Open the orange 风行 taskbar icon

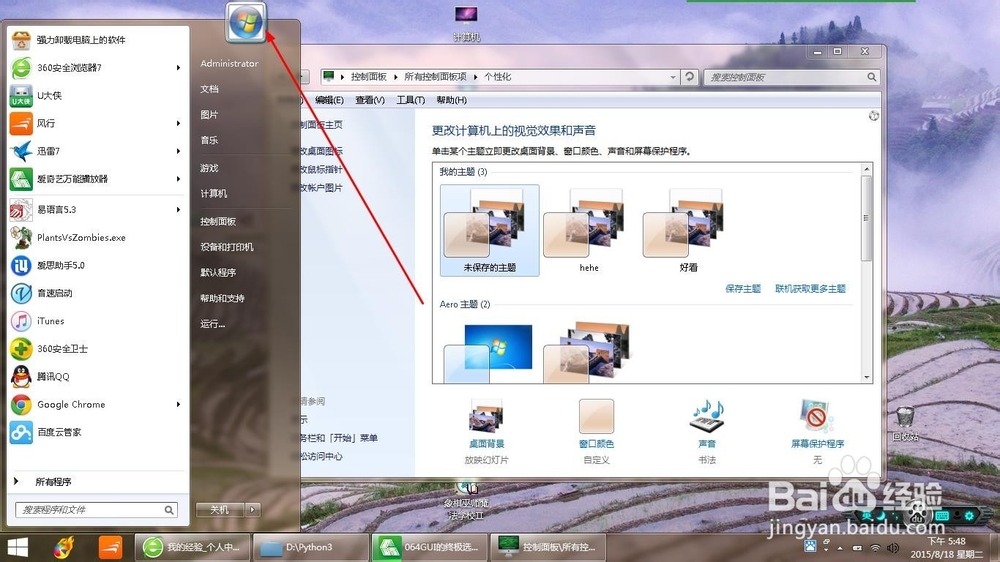pos(110,548)
